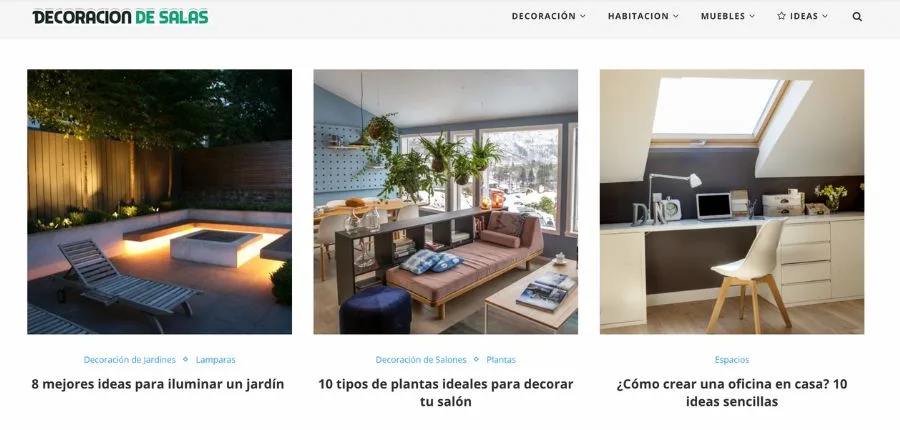Viewport: 900px width, 430px height.
Task: Expand the Habitacion menu chevron
Action: [676, 17]
